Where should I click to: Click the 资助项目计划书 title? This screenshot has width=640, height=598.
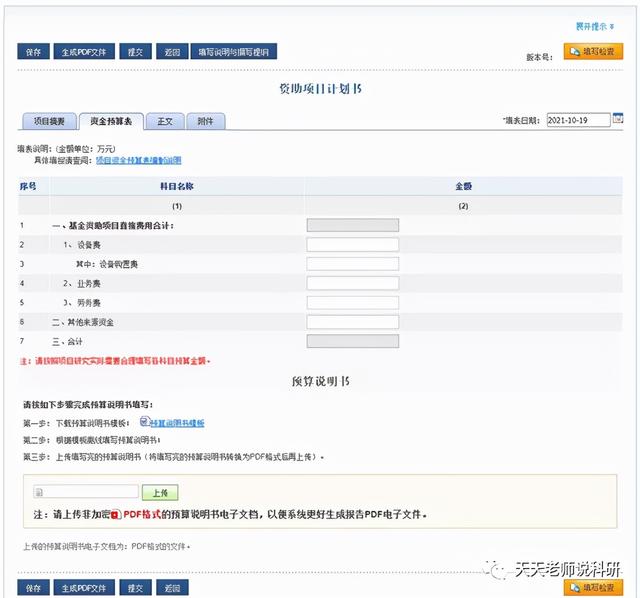(x=320, y=89)
